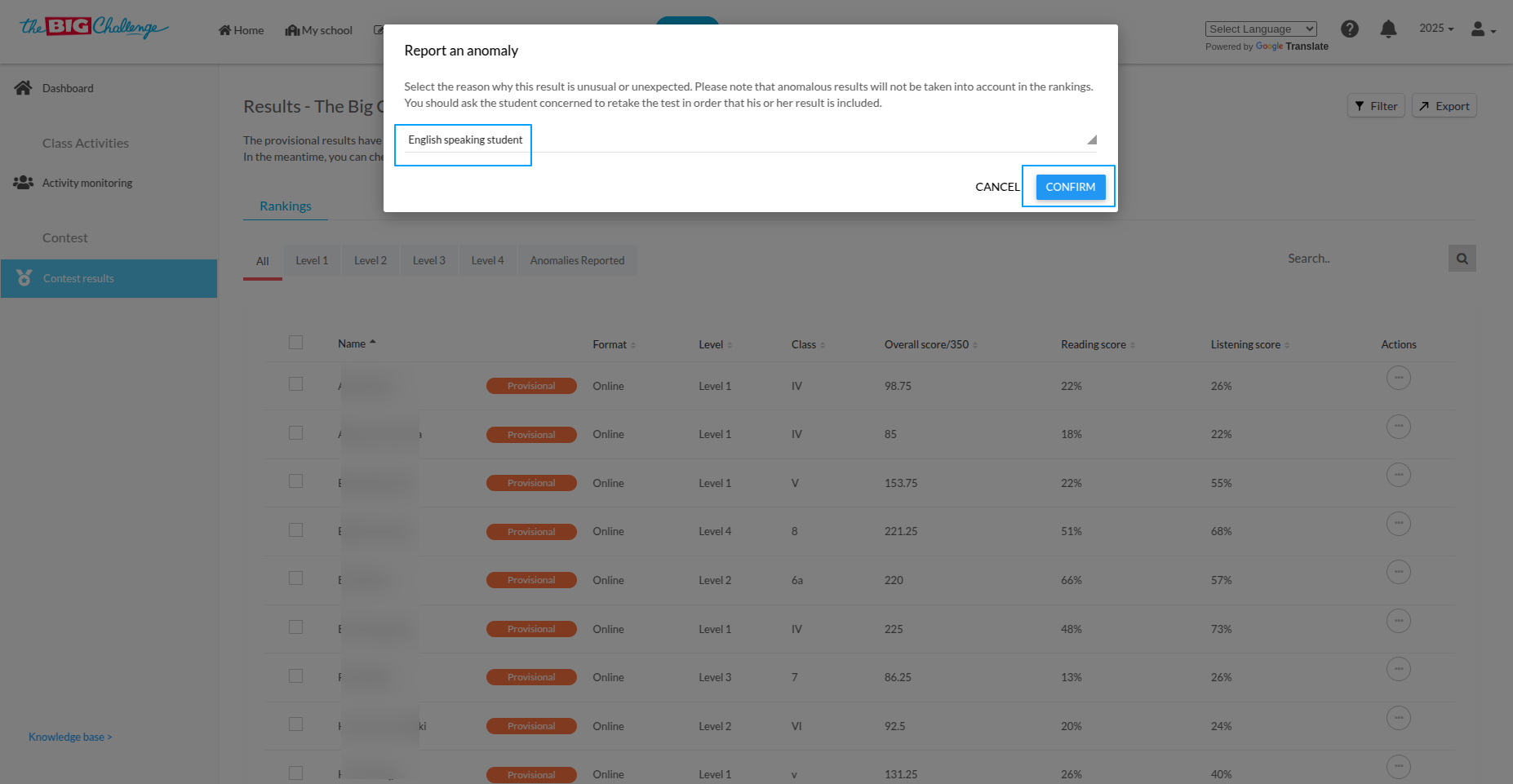Click the Listening score sort icon

tap(1287, 345)
